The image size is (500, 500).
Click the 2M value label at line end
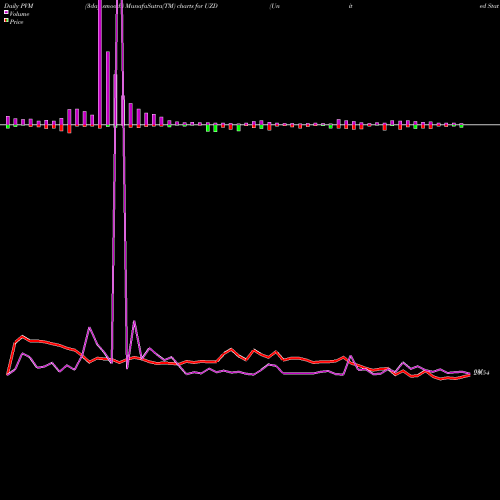pyautogui.click(x=481, y=373)
